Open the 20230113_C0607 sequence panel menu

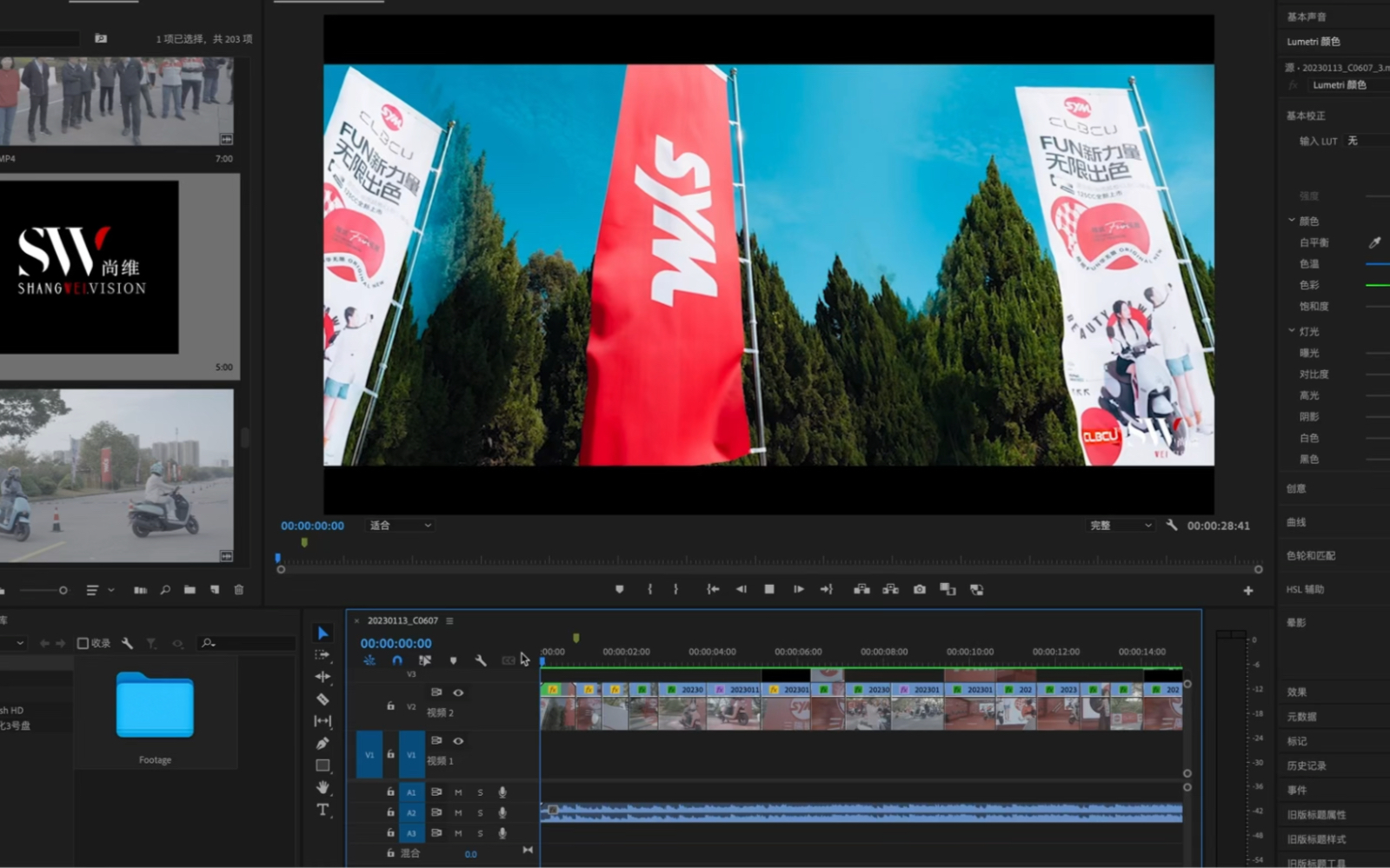[449, 620]
